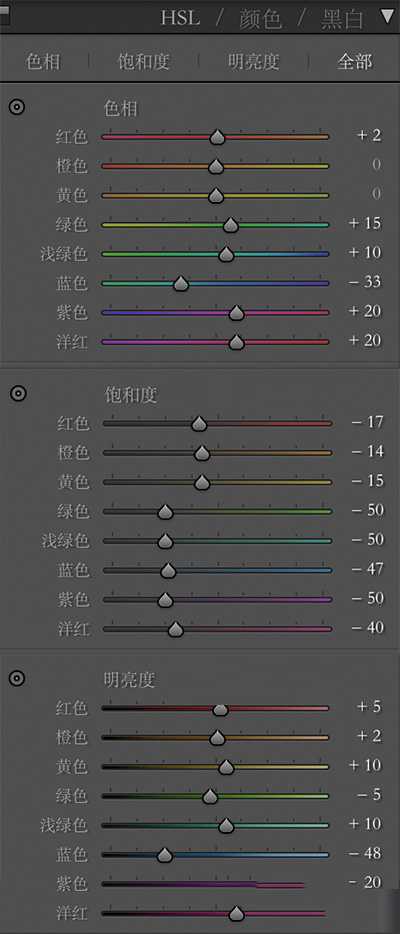Switch to the 饱和度 tab
The image size is (400, 934).
[x=144, y=62]
